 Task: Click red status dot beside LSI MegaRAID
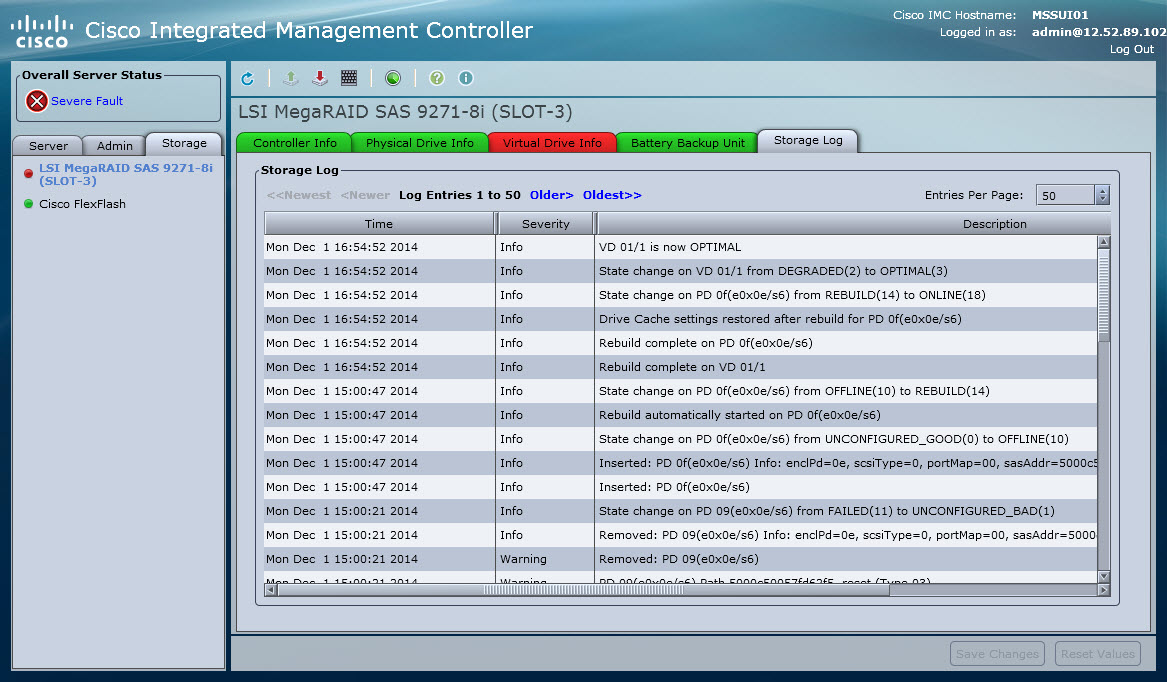[28, 173]
